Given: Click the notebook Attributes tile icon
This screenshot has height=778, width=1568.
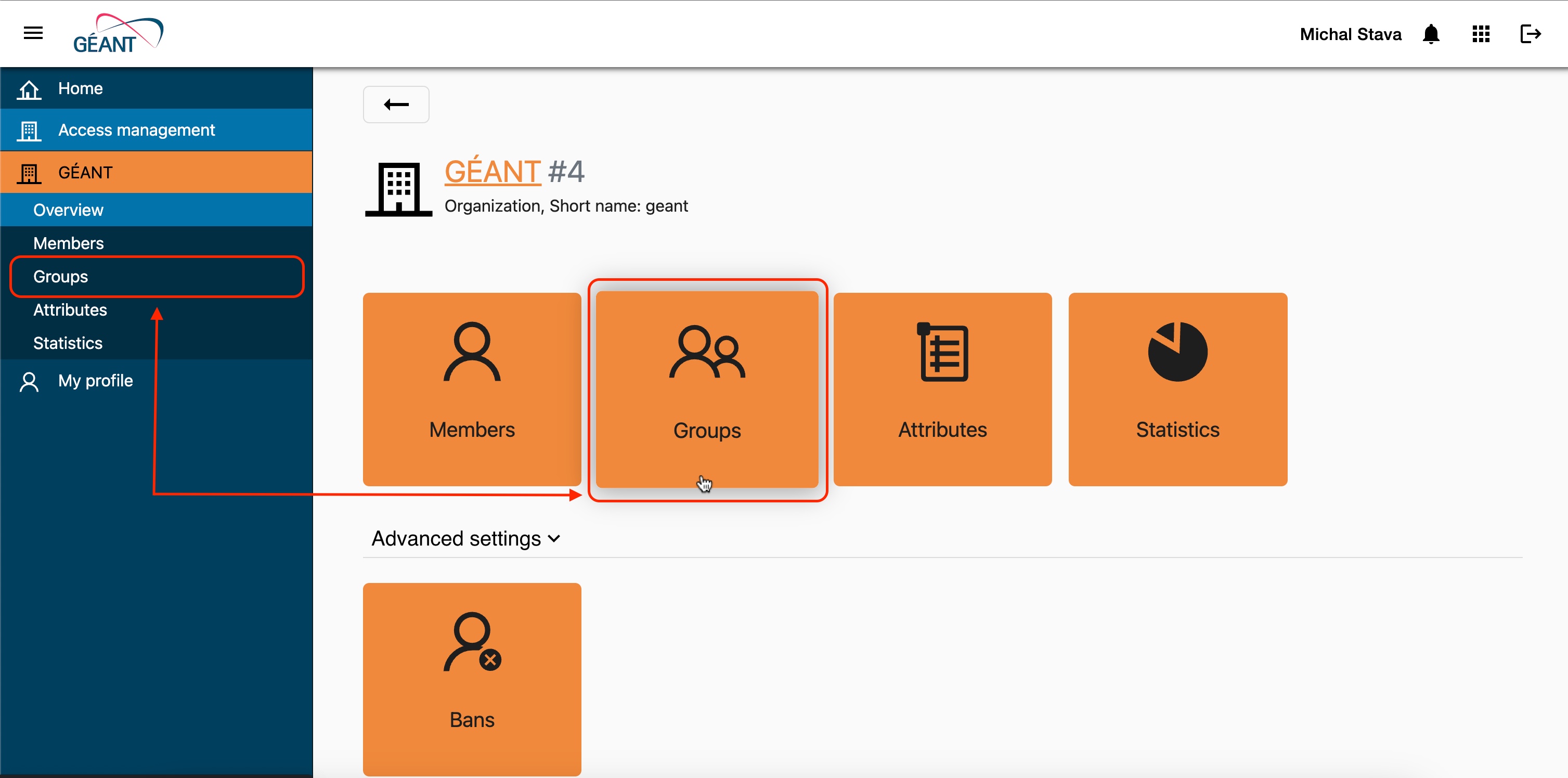Looking at the screenshot, I should 942,352.
